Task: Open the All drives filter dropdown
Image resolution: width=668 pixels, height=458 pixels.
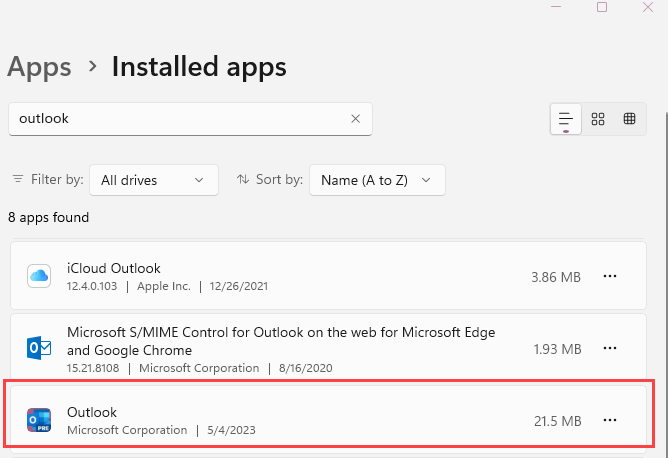Action: 153,180
